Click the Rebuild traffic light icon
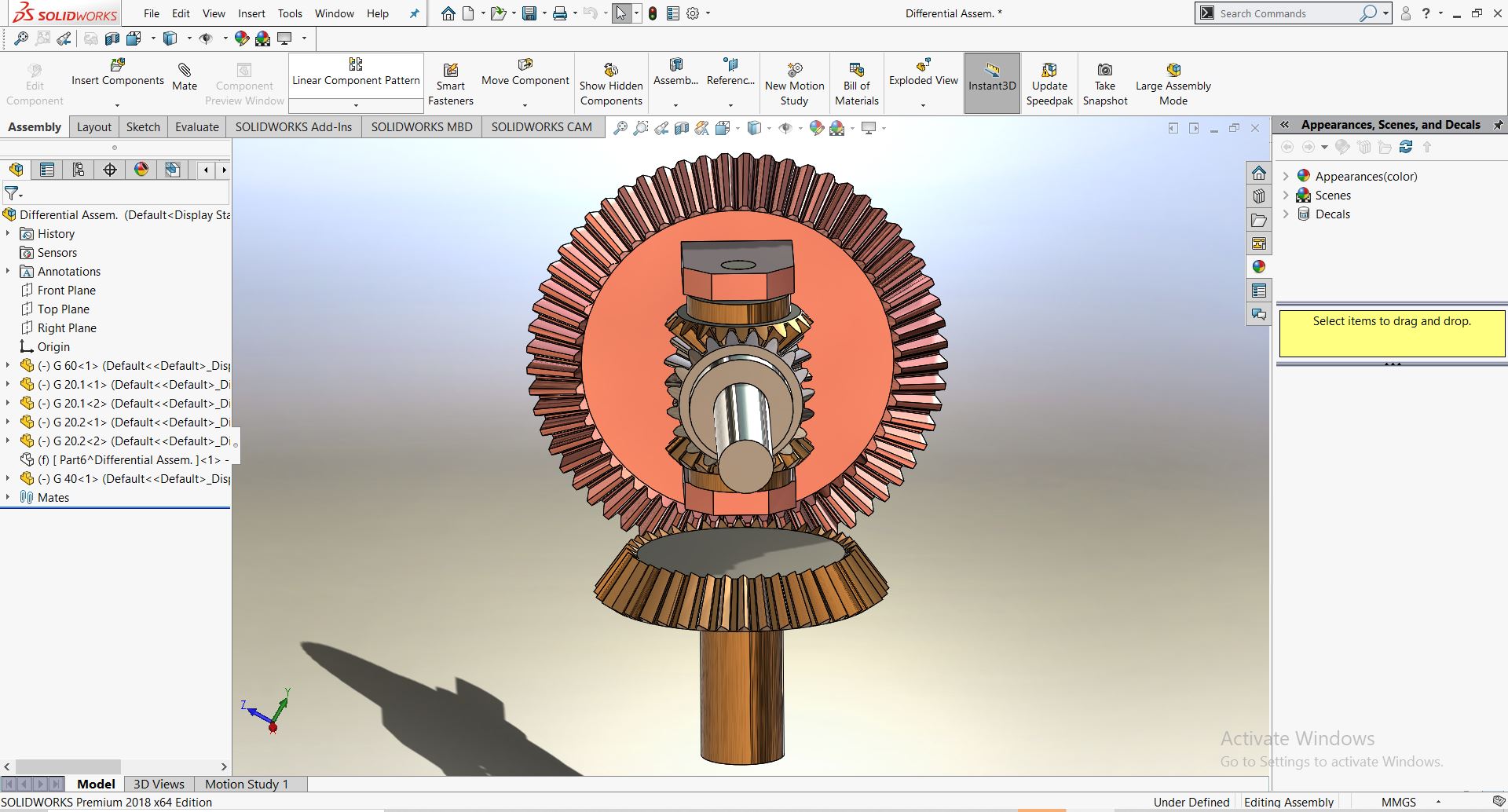The width and height of the screenshot is (1508, 812). tap(653, 13)
